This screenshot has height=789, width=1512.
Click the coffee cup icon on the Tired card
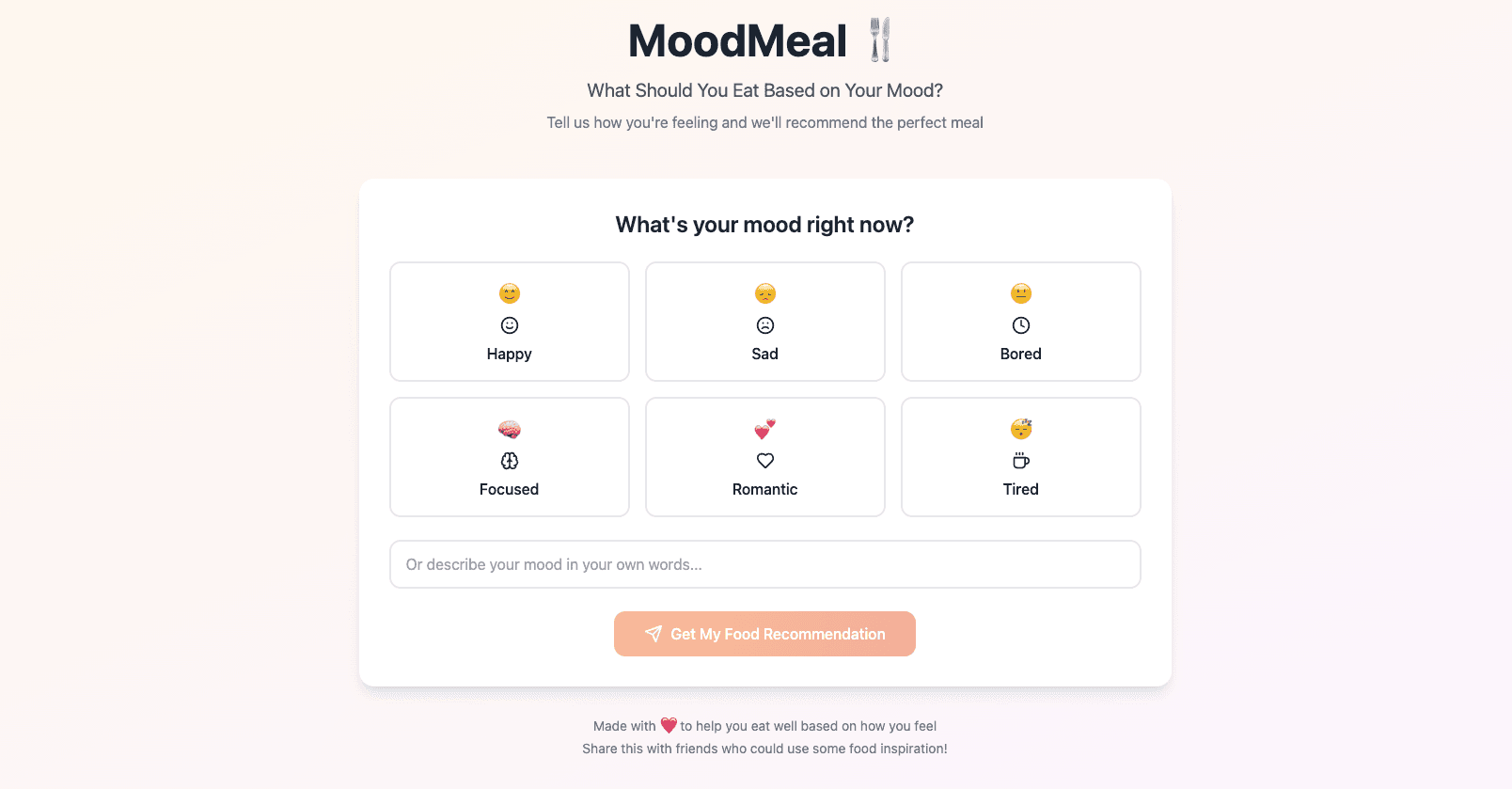point(1020,461)
